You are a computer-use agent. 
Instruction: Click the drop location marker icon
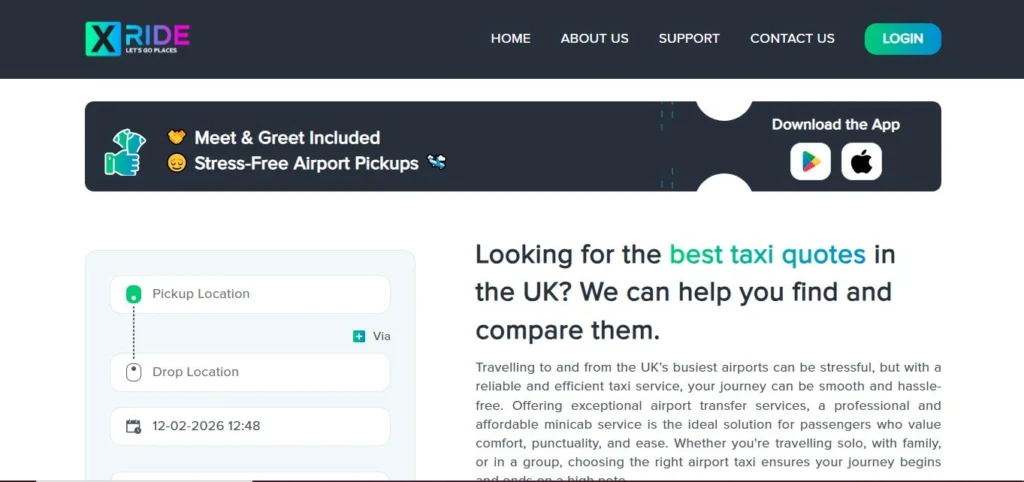click(x=133, y=372)
